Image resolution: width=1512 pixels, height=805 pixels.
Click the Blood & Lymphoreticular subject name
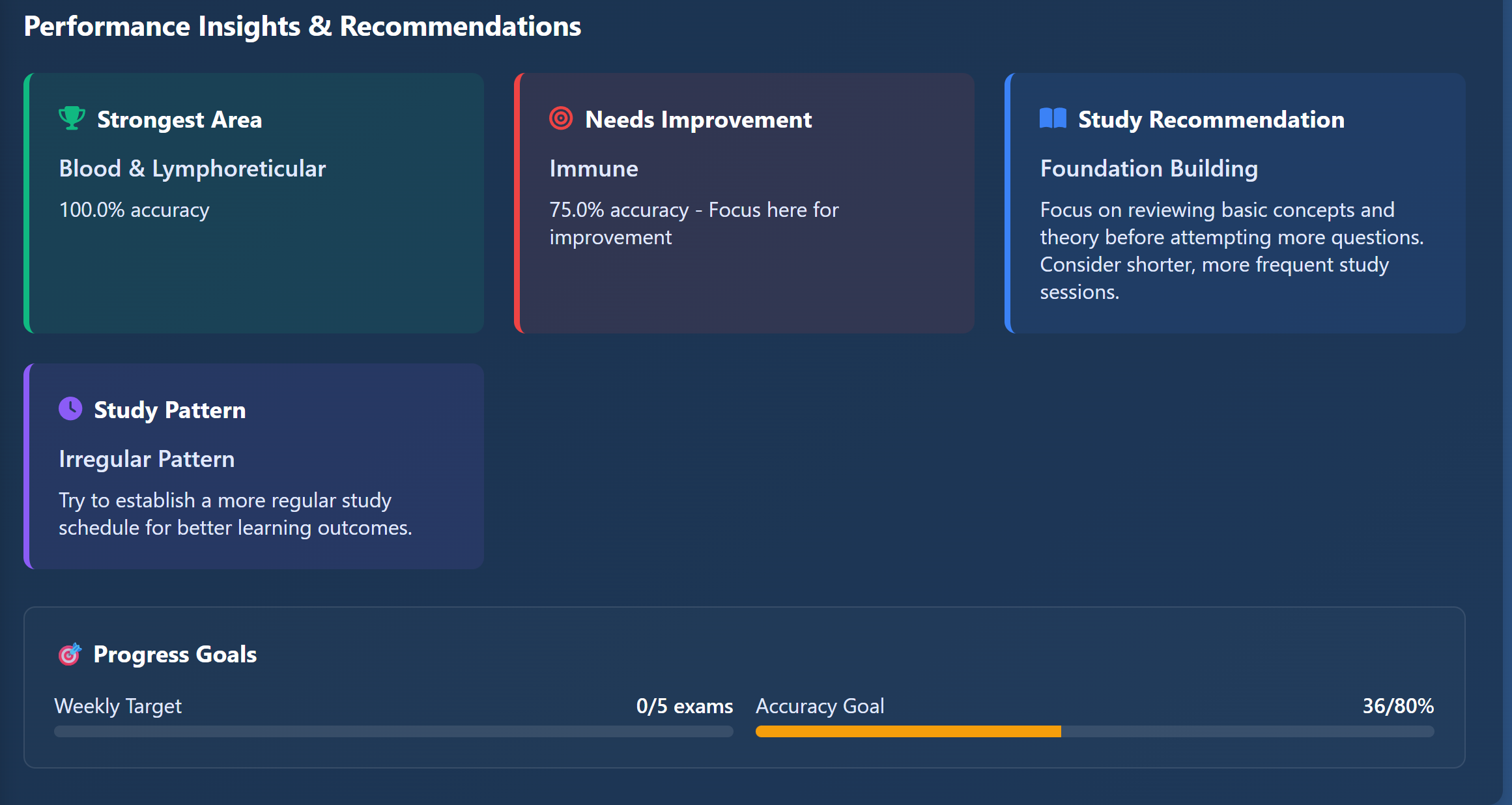pos(192,169)
